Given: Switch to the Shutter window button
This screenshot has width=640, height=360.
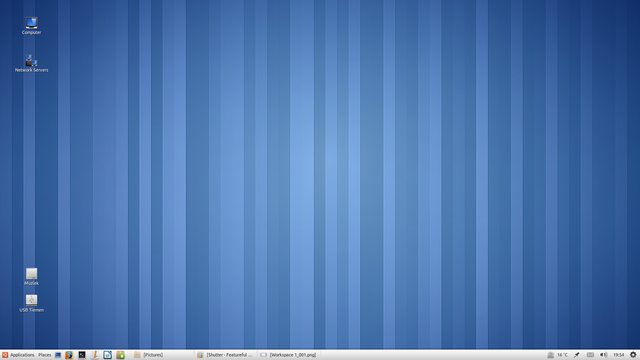Looking at the screenshot, I should coord(225,355).
